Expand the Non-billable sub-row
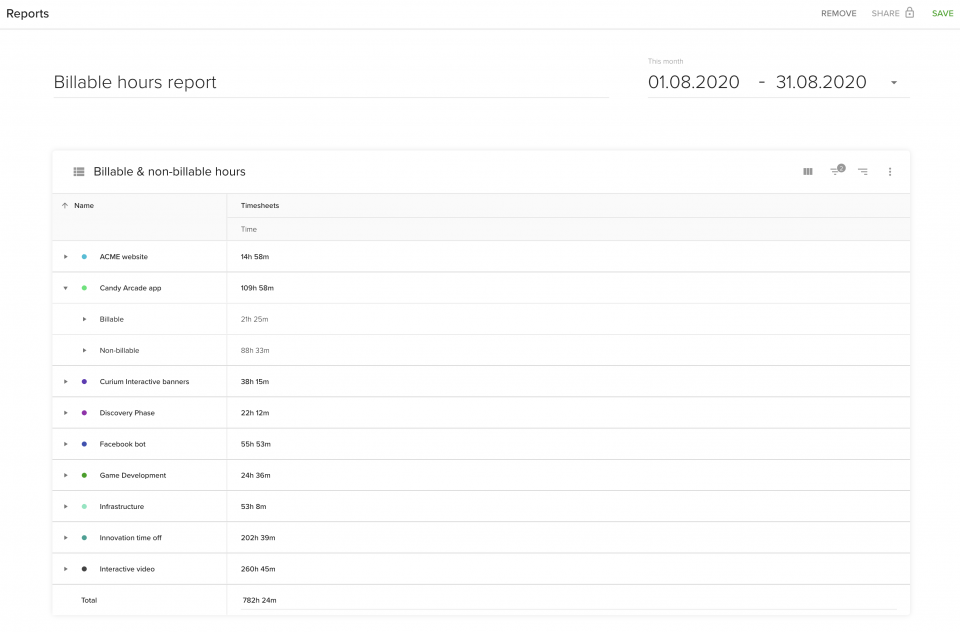Viewport: 960px width, 632px height. click(x=84, y=350)
